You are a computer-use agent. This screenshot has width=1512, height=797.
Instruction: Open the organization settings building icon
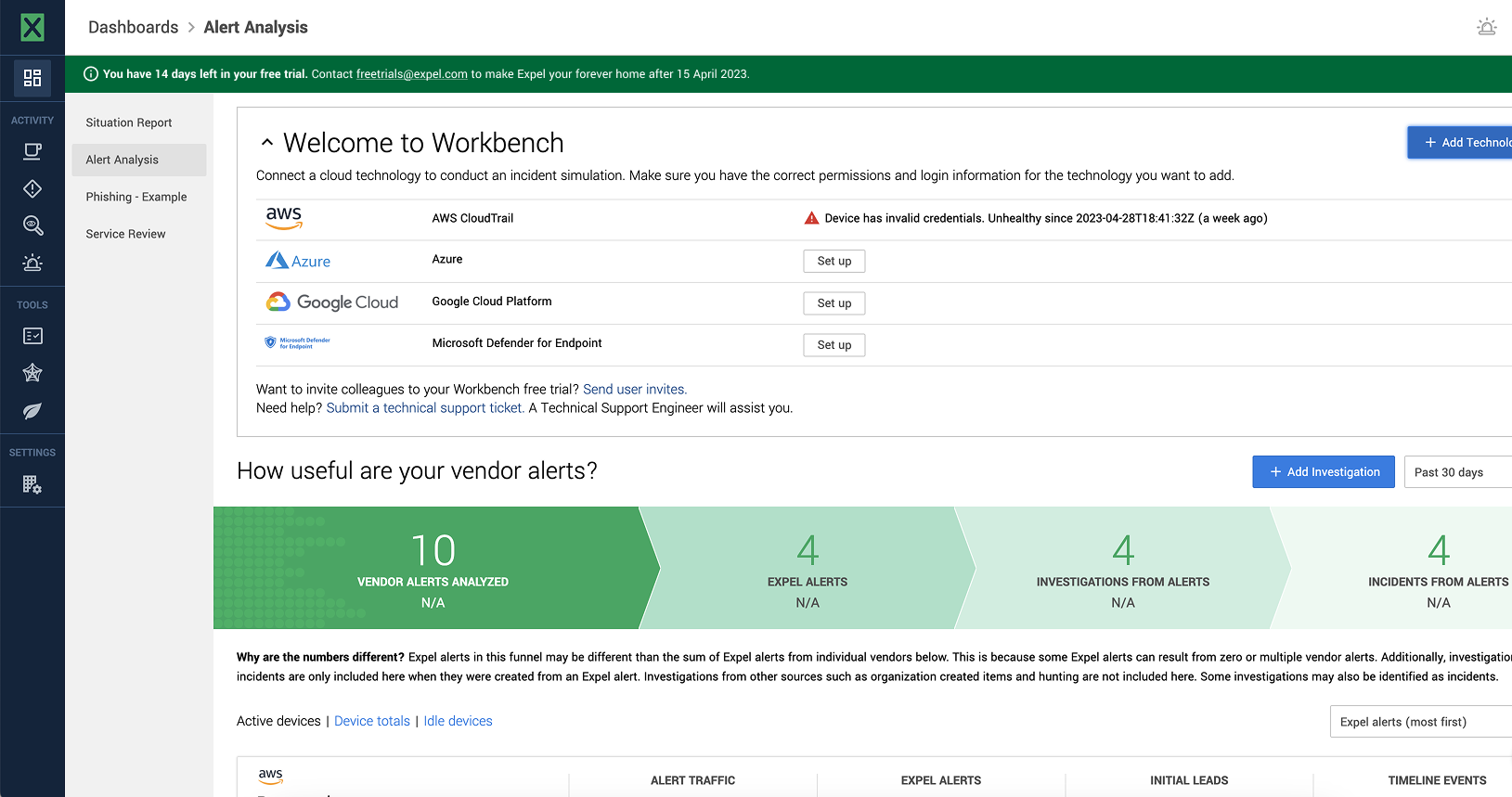pos(32,484)
